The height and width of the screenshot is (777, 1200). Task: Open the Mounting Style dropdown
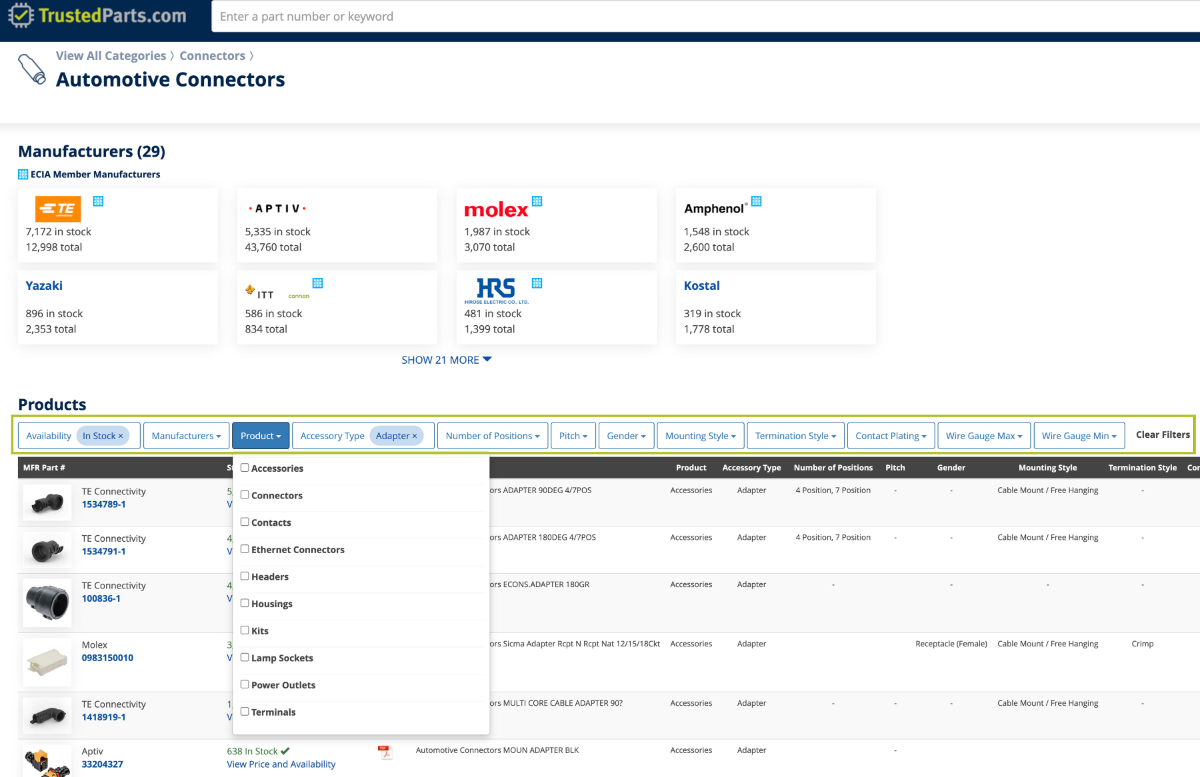pyautogui.click(x=700, y=436)
